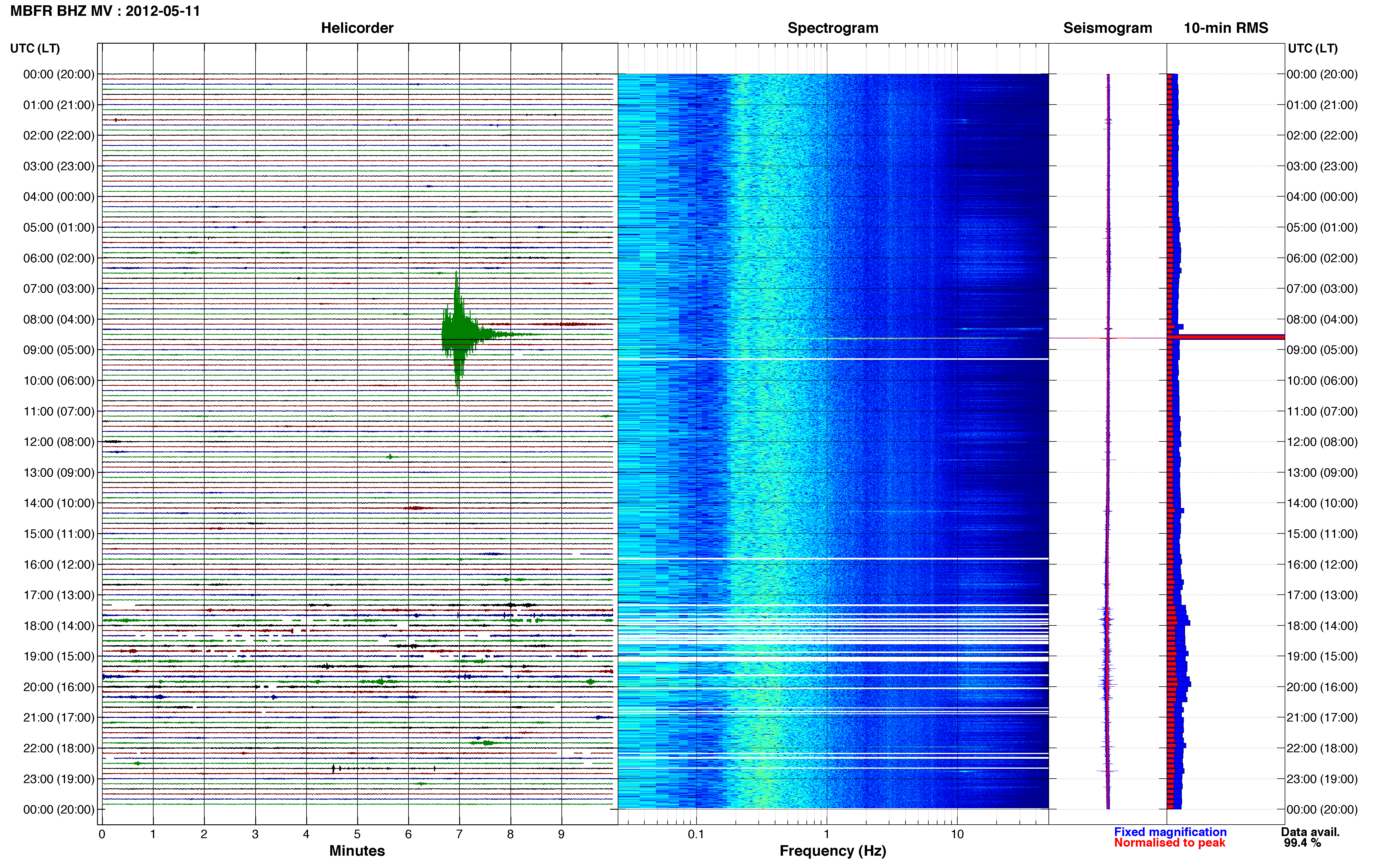1389x868 pixels.
Task: Click the 0.1 tick on frequency axis
Action: (696, 834)
